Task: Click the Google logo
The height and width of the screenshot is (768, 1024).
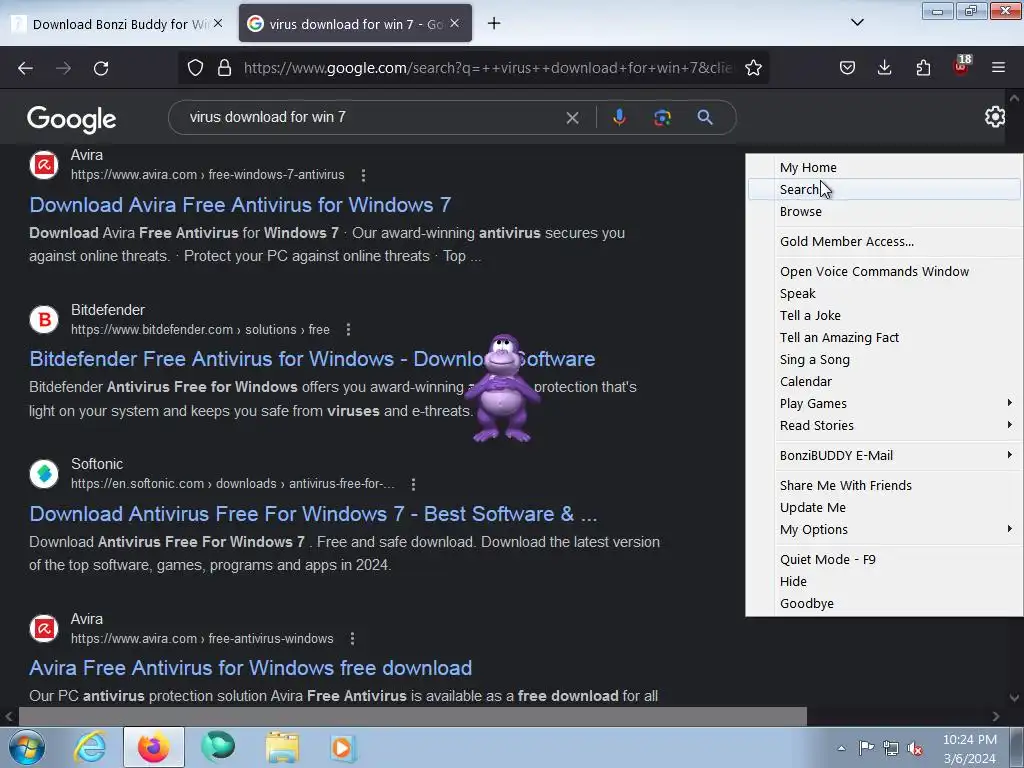Action: [x=71, y=119]
